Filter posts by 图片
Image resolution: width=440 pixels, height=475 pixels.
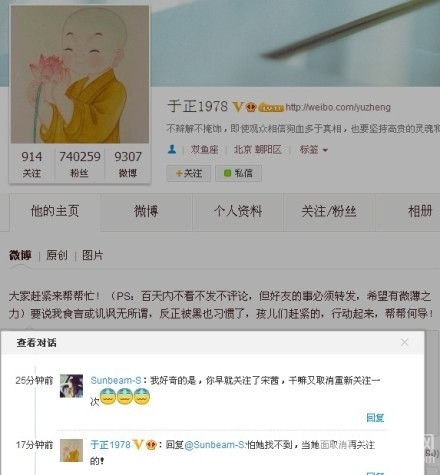point(92,255)
